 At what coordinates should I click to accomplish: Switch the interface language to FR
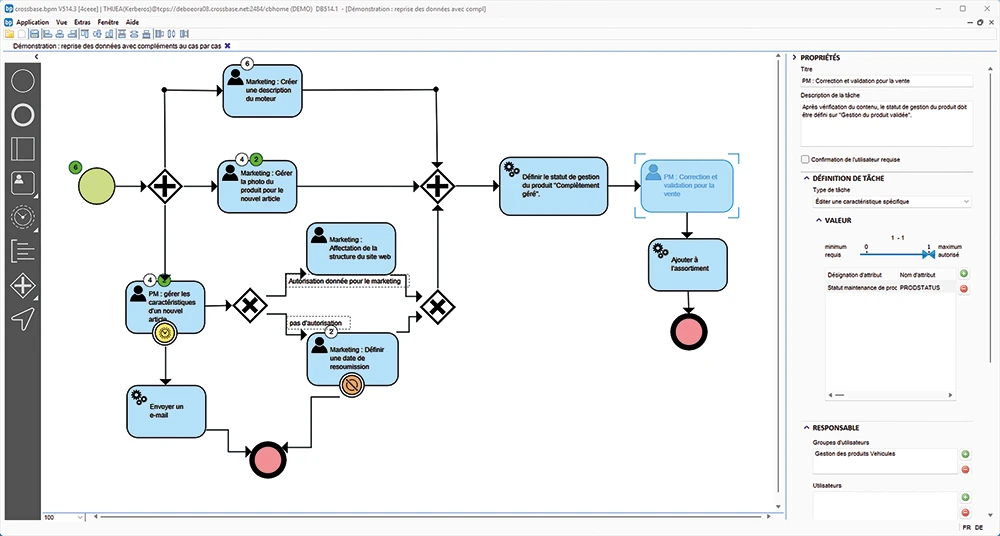[967, 528]
